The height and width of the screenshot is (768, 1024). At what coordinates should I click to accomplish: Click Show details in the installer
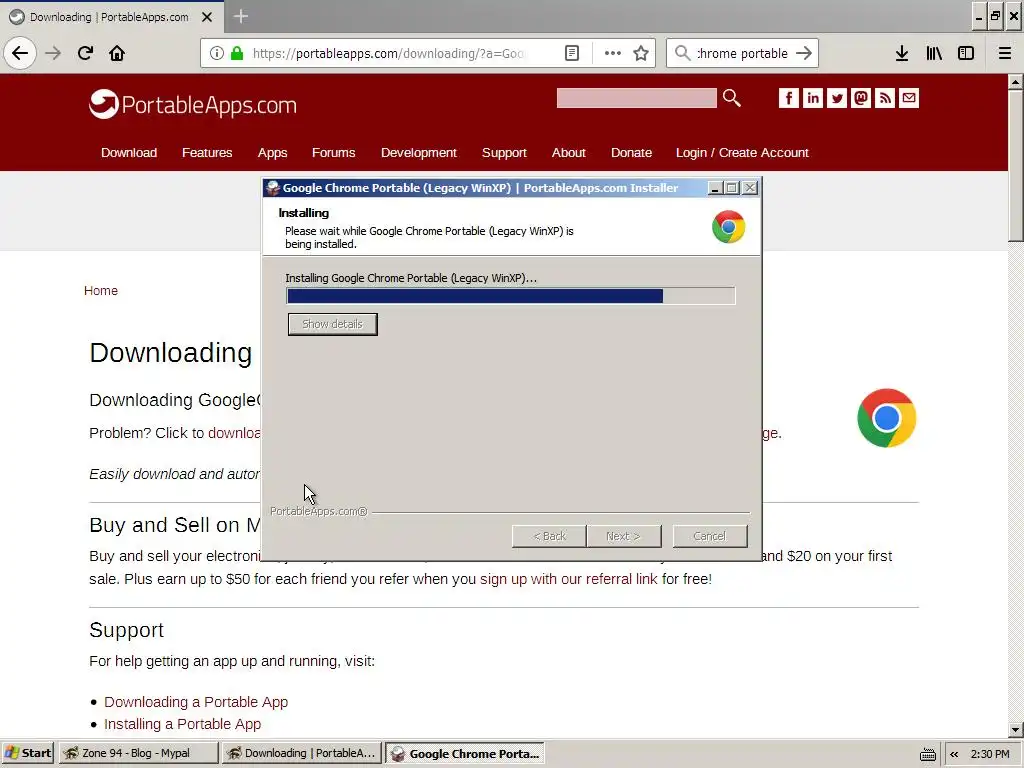click(x=332, y=324)
